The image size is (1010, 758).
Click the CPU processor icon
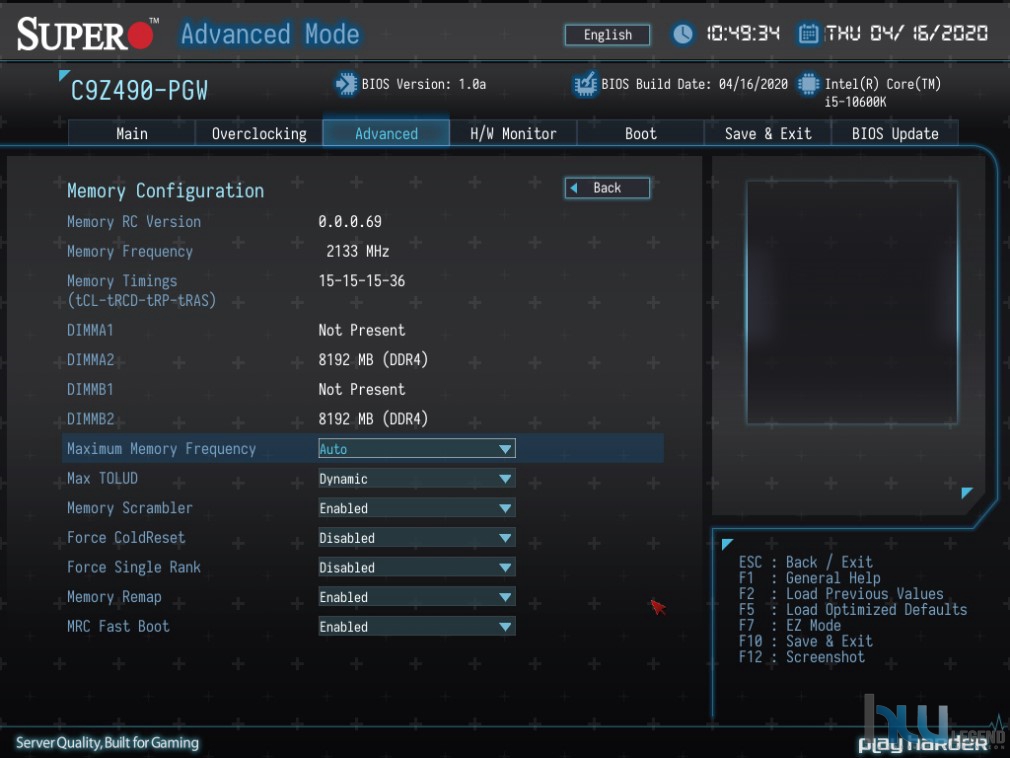pos(808,84)
